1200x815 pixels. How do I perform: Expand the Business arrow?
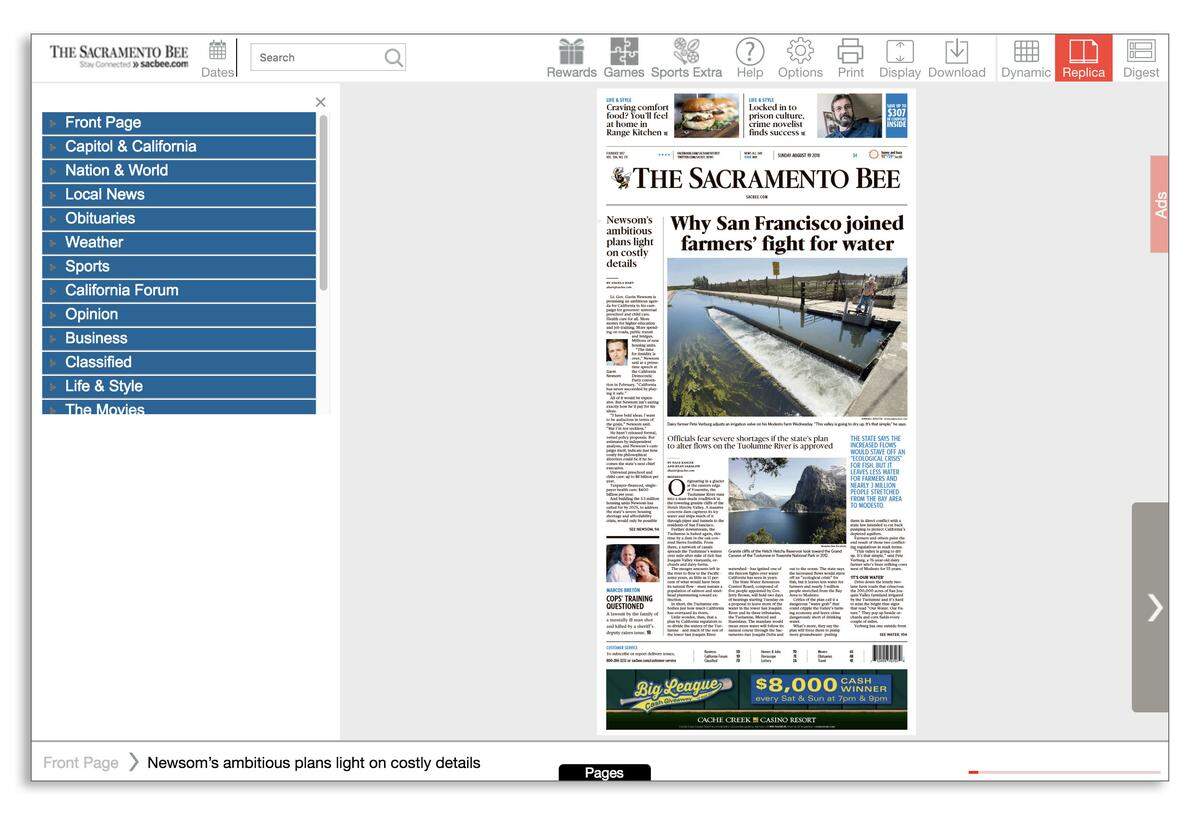pyautogui.click(x=53, y=339)
